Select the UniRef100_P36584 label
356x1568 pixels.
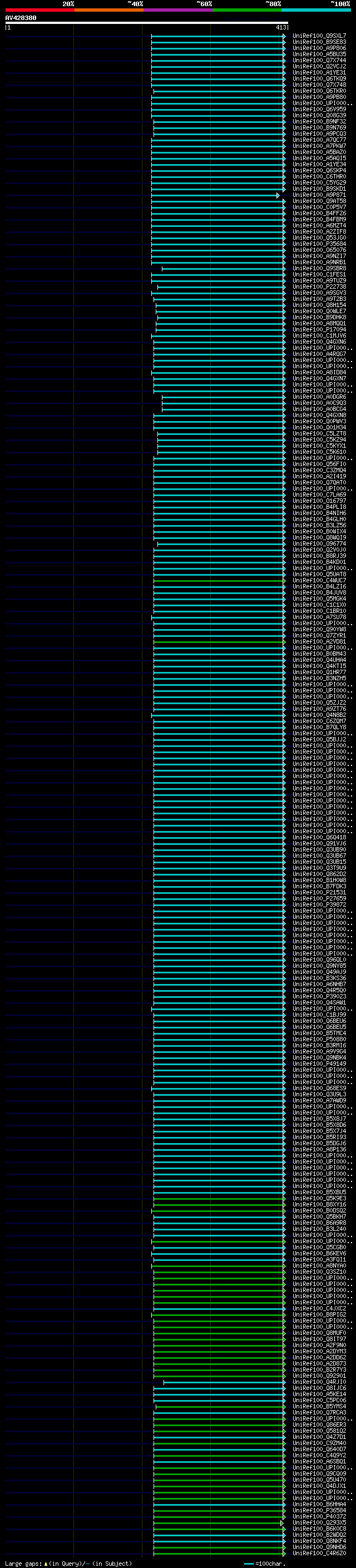click(x=319, y=1510)
